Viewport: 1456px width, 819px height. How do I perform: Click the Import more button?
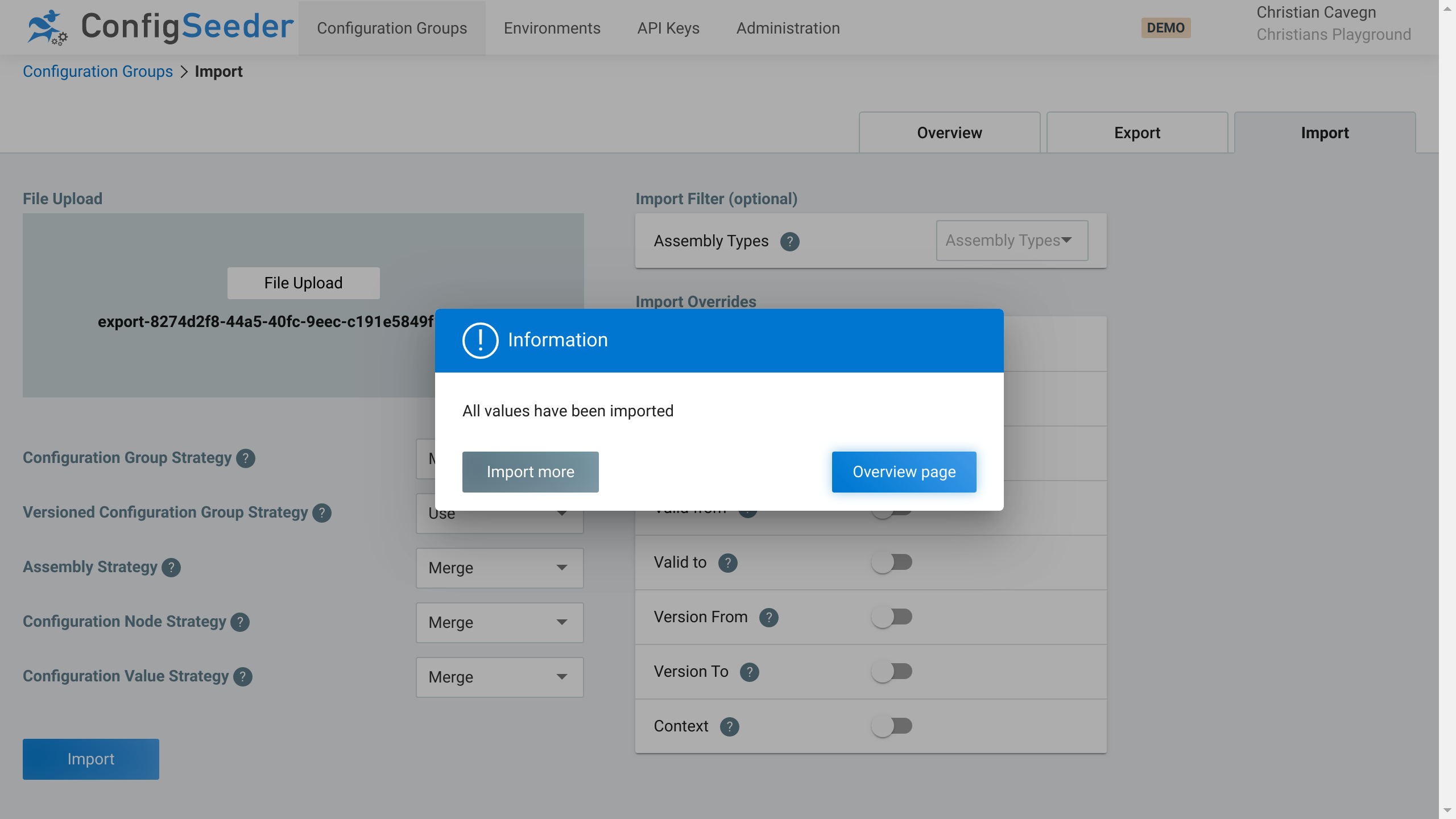click(x=530, y=471)
